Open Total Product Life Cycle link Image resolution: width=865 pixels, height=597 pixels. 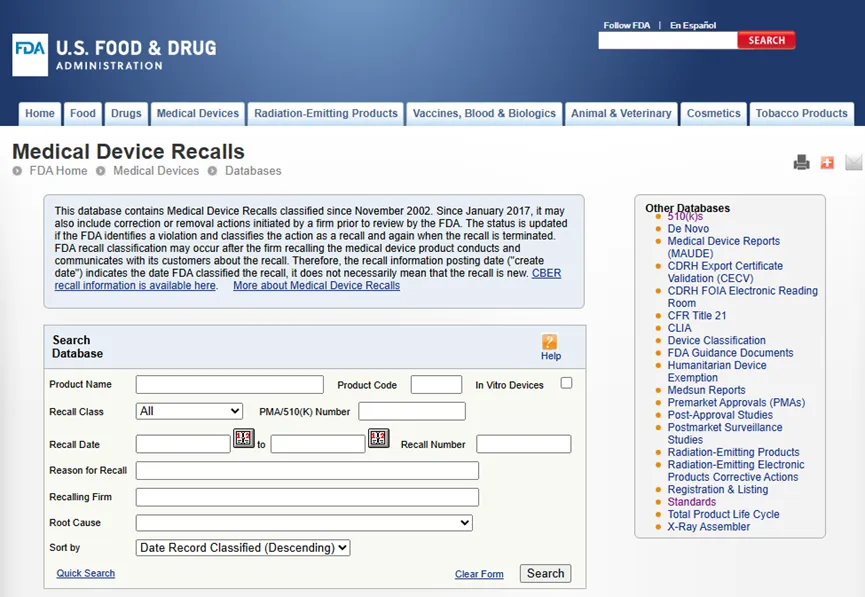point(723,514)
